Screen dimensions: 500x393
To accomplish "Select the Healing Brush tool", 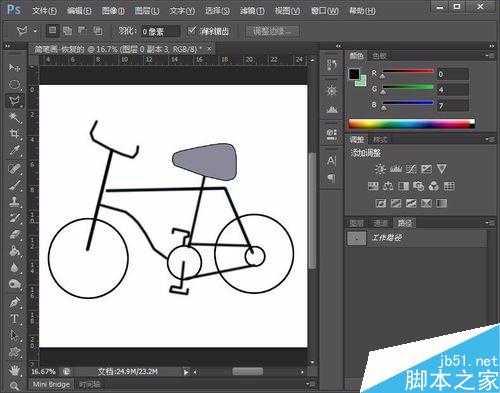I will click(14, 169).
